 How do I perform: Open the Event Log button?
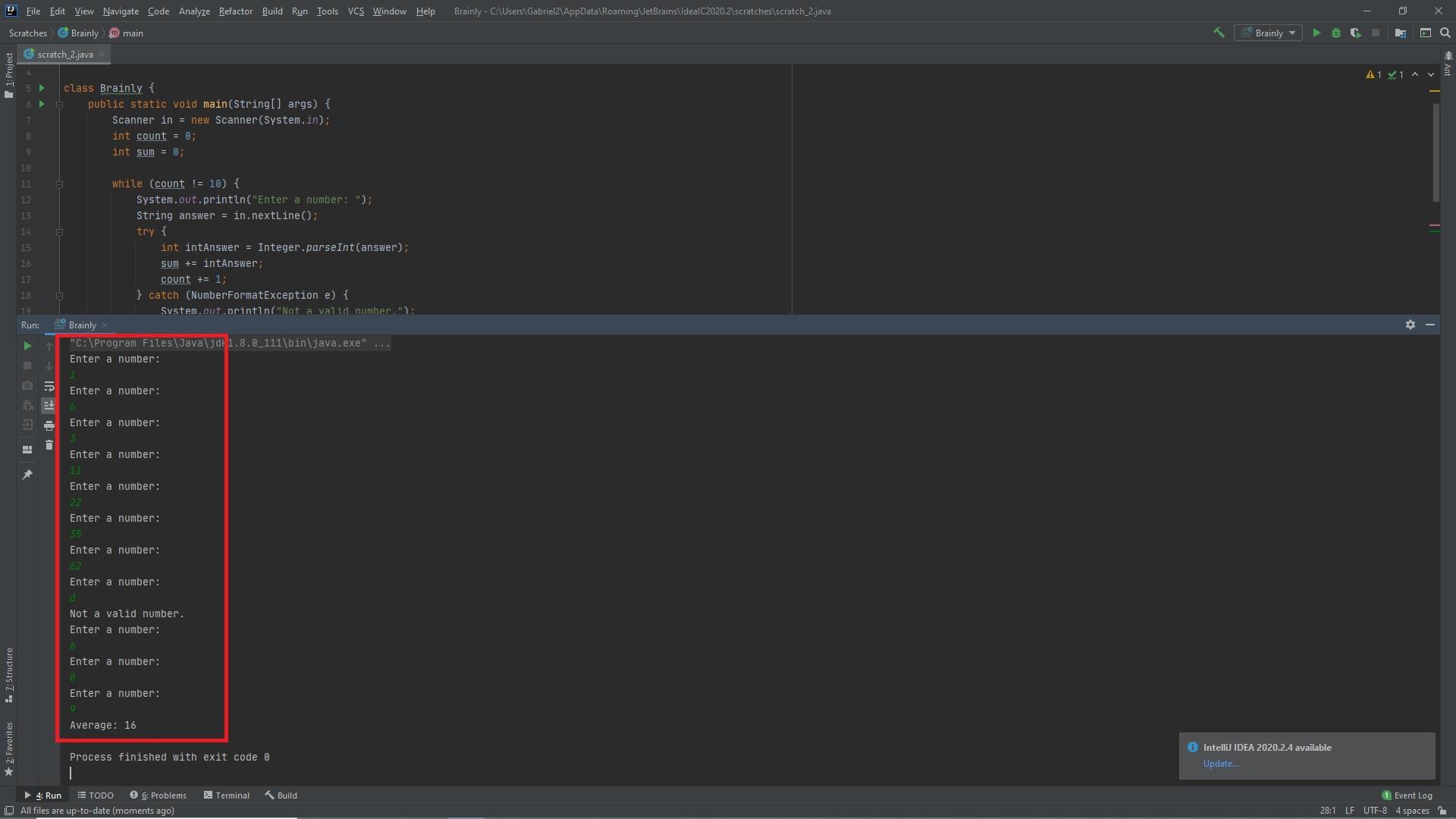click(x=1407, y=795)
